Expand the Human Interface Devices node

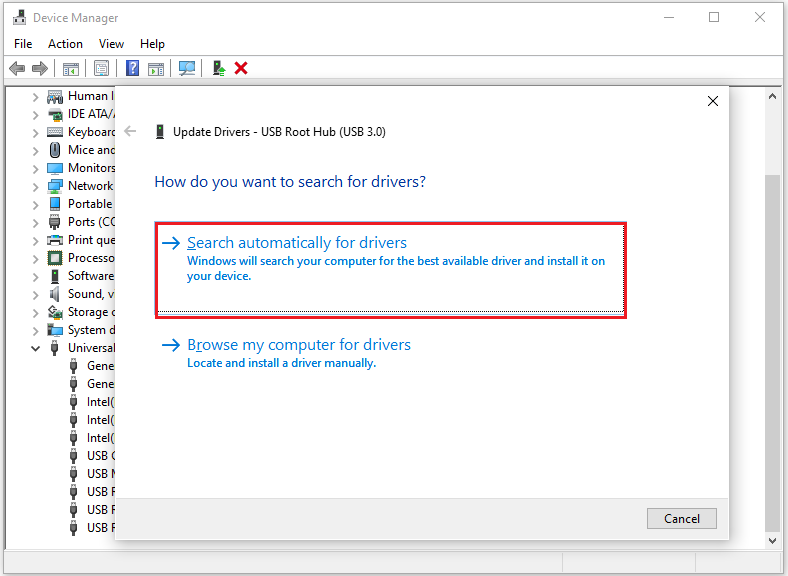coord(35,97)
